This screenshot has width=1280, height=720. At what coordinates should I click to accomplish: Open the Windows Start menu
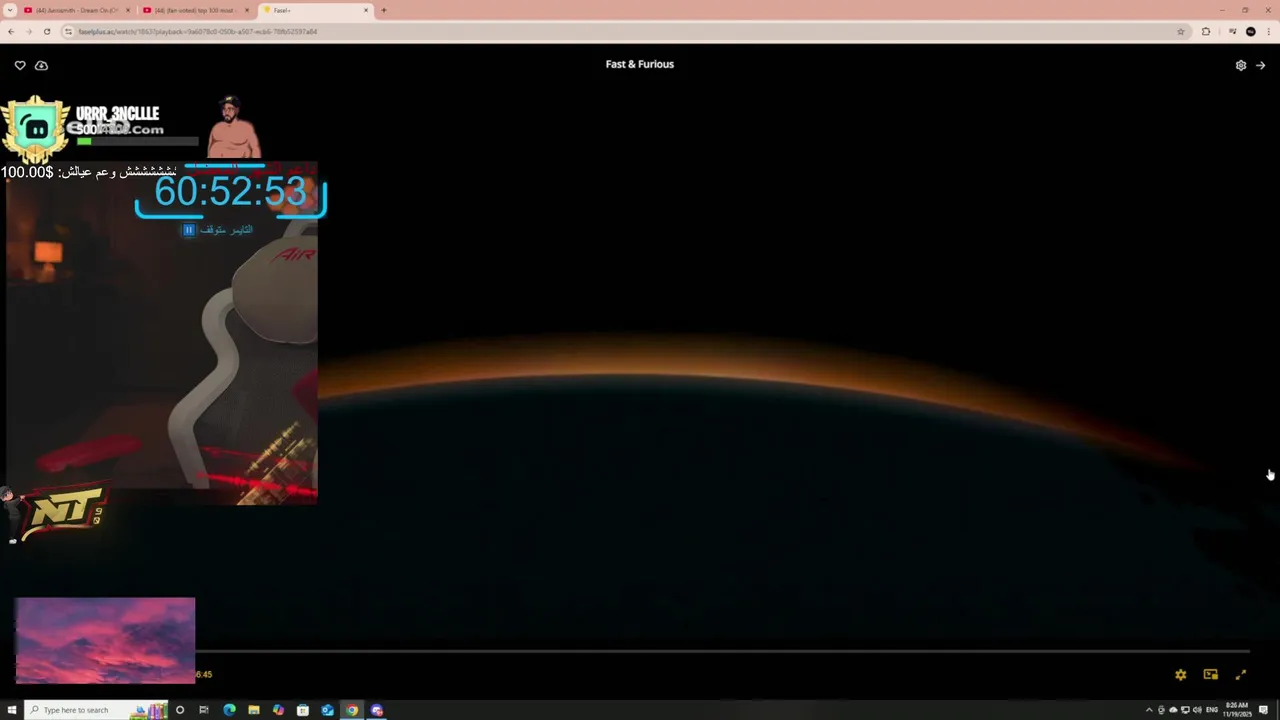pos(12,710)
